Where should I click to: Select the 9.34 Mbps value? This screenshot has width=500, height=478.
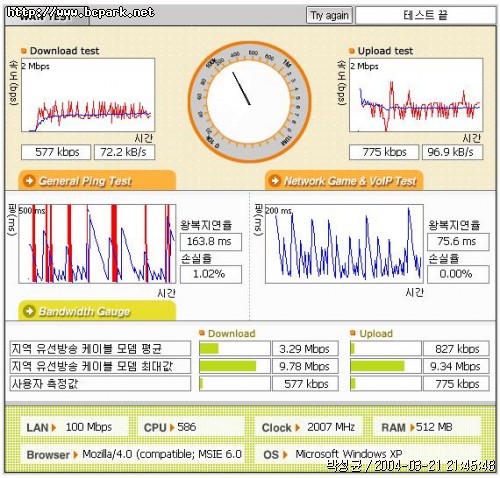coord(456,366)
